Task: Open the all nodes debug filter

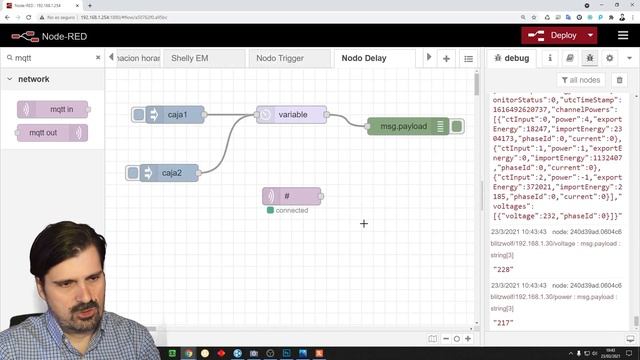Action: (x=581, y=80)
